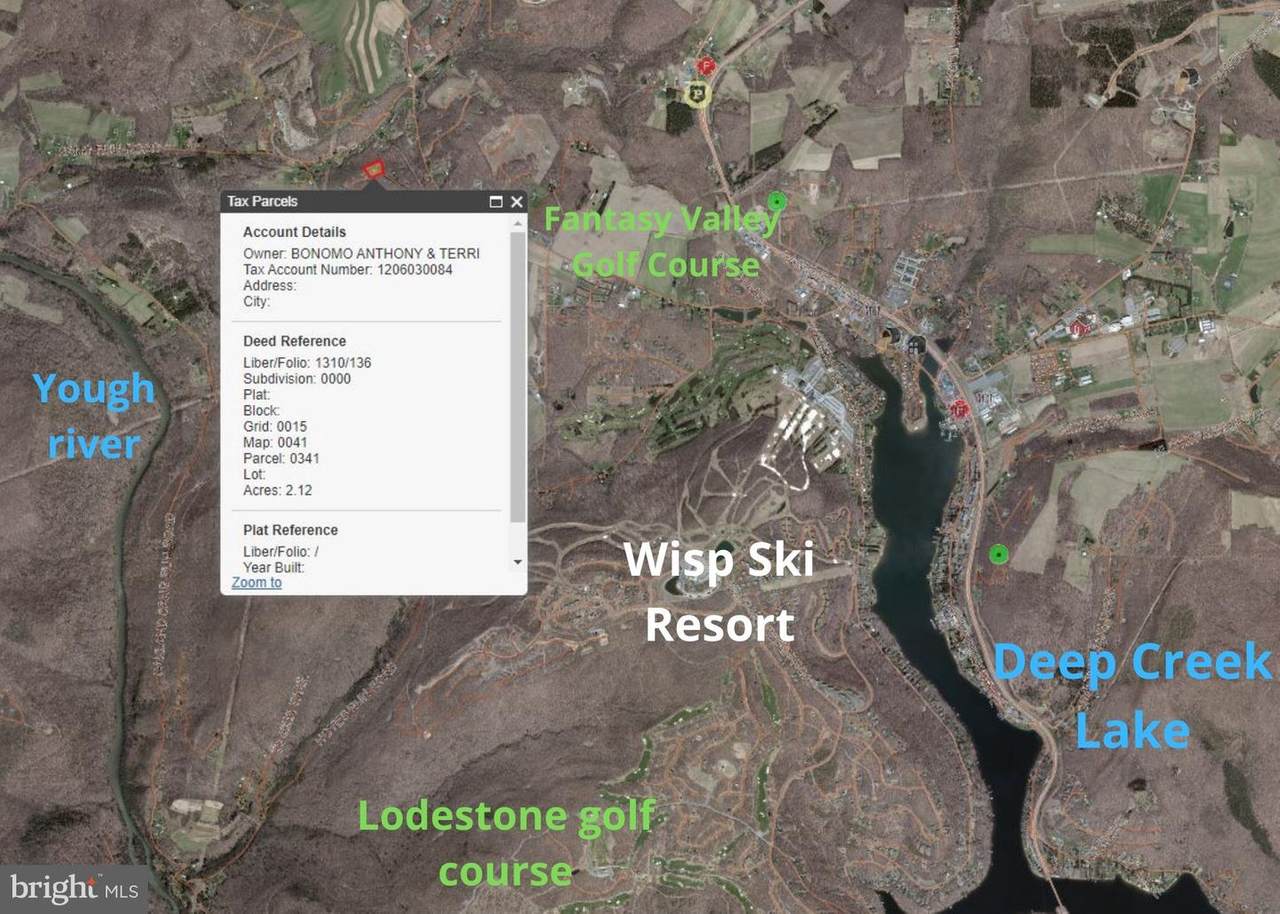Close the Tax Parcels popup
The image size is (1280, 914).
click(x=516, y=202)
